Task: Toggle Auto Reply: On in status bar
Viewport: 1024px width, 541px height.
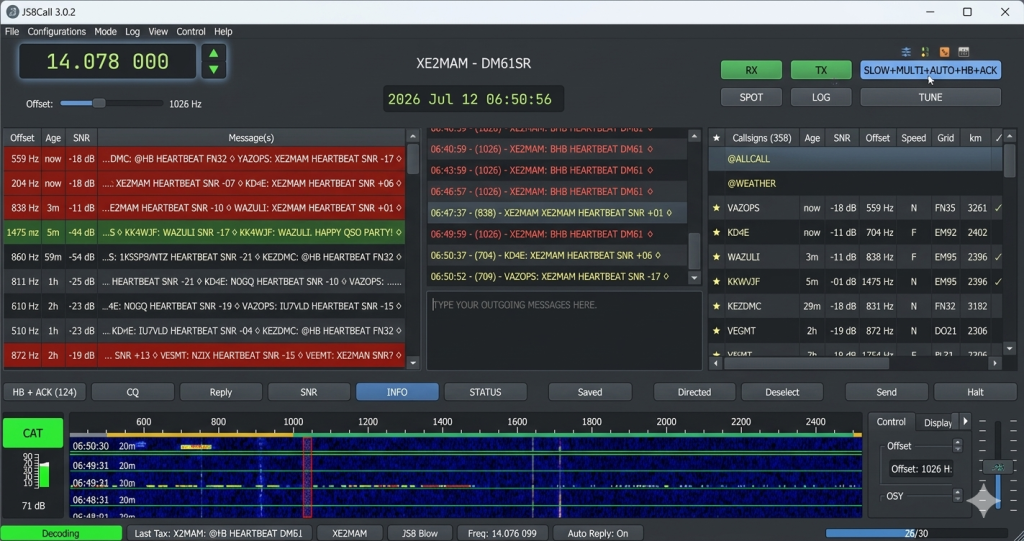Action: click(x=598, y=533)
